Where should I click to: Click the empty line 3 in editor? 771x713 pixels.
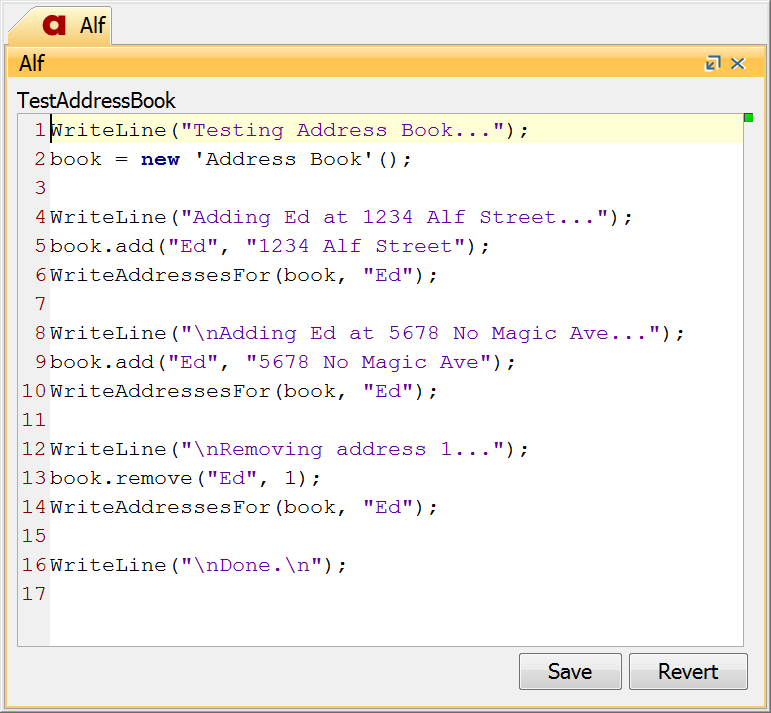point(300,188)
